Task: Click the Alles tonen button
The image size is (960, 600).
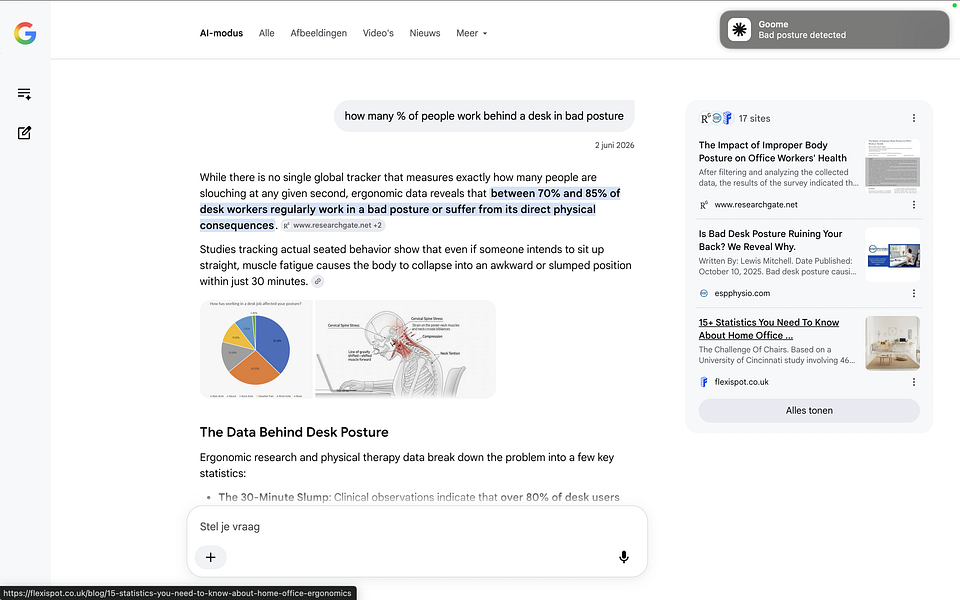Action: (x=809, y=411)
